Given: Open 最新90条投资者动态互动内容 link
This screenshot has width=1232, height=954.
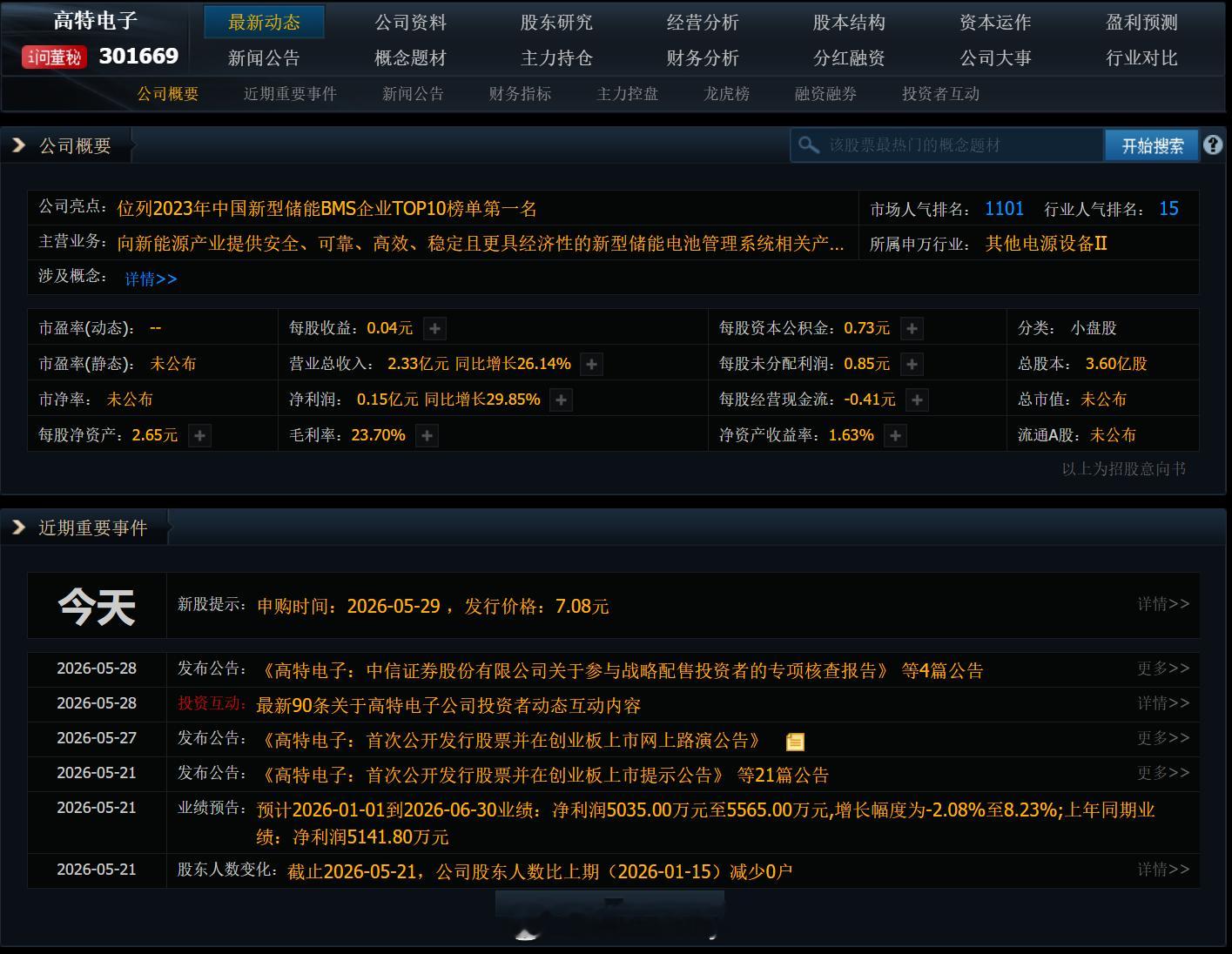Looking at the screenshot, I should pyautogui.click(x=448, y=706).
